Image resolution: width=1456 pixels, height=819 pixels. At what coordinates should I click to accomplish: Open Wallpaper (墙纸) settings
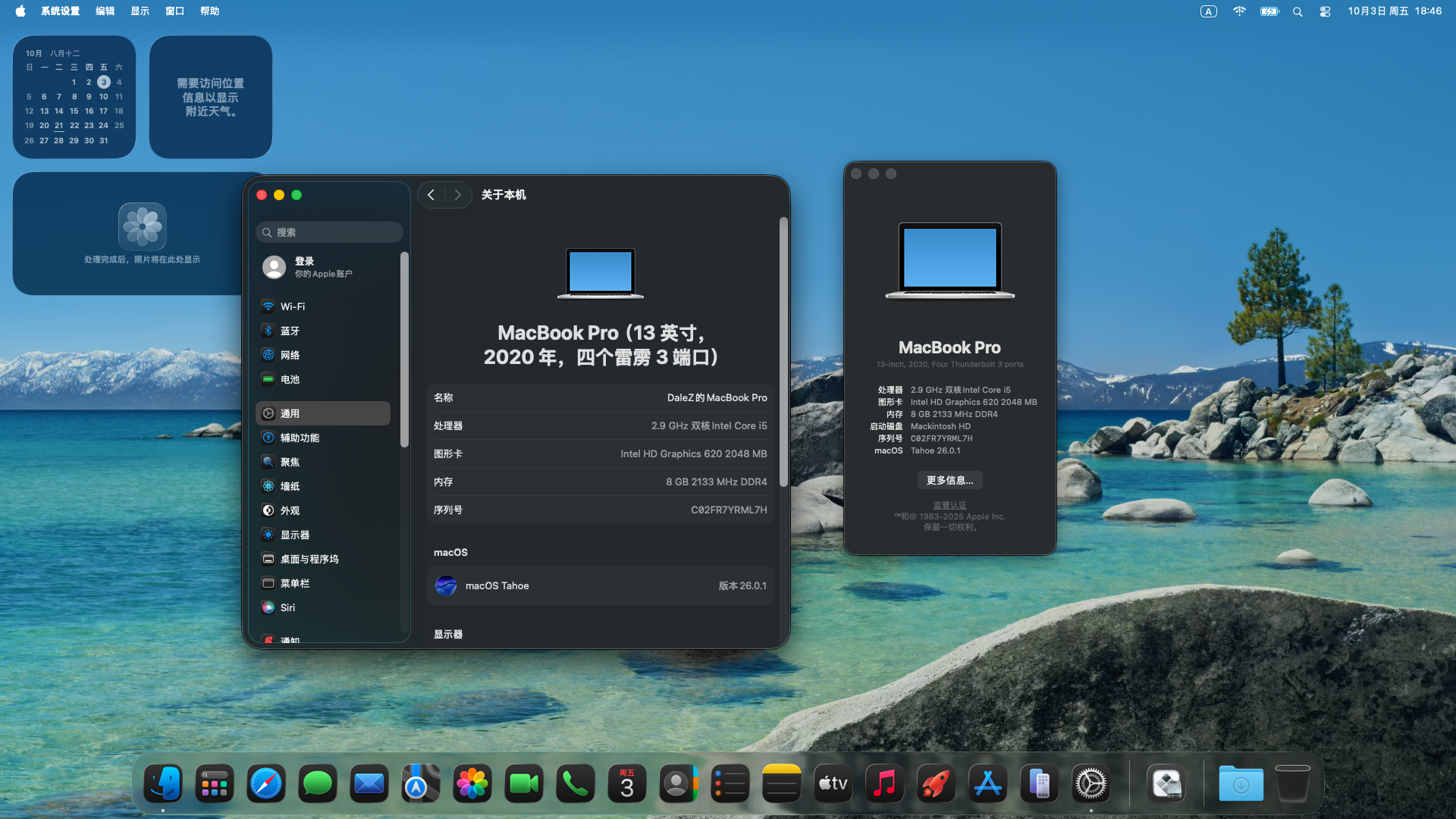coord(290,486)
